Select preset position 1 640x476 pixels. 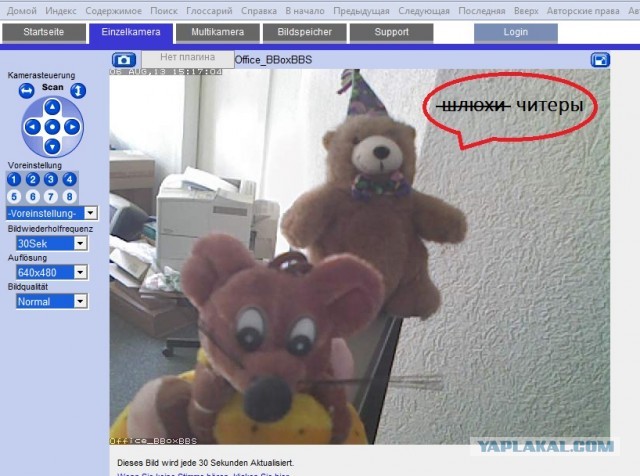pyautogui.click(x=14, y=179)
